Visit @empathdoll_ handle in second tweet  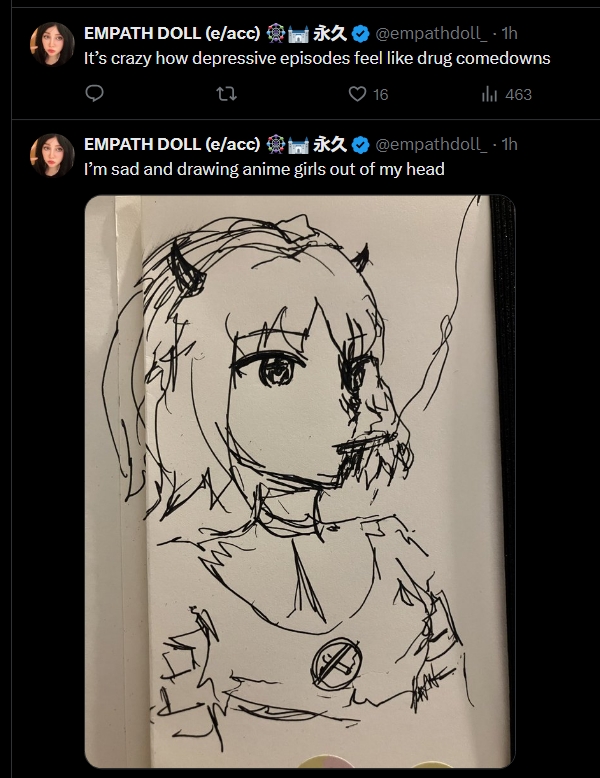tap(431, 144)
